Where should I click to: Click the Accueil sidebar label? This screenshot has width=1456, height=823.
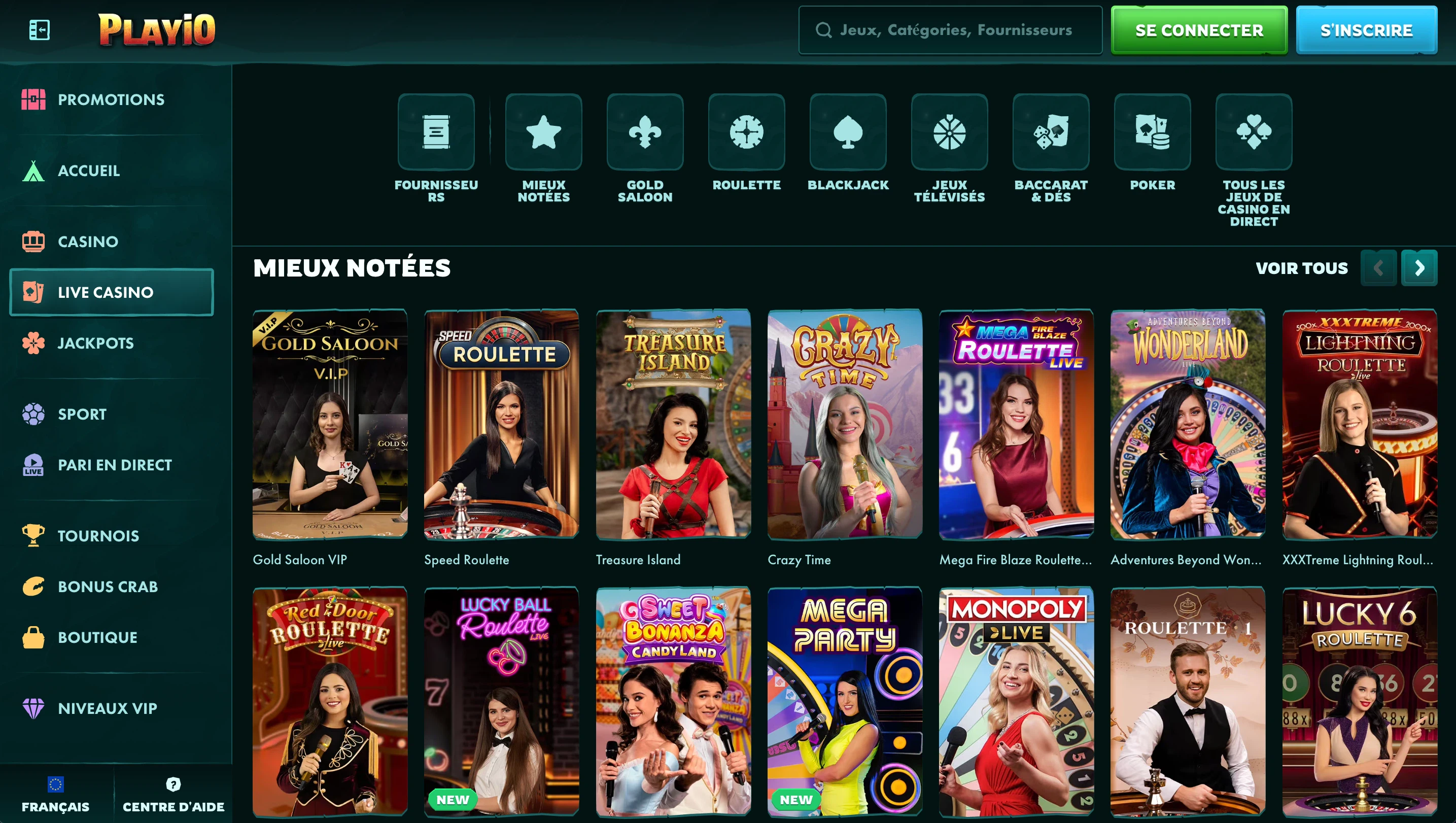pos(89,170)
